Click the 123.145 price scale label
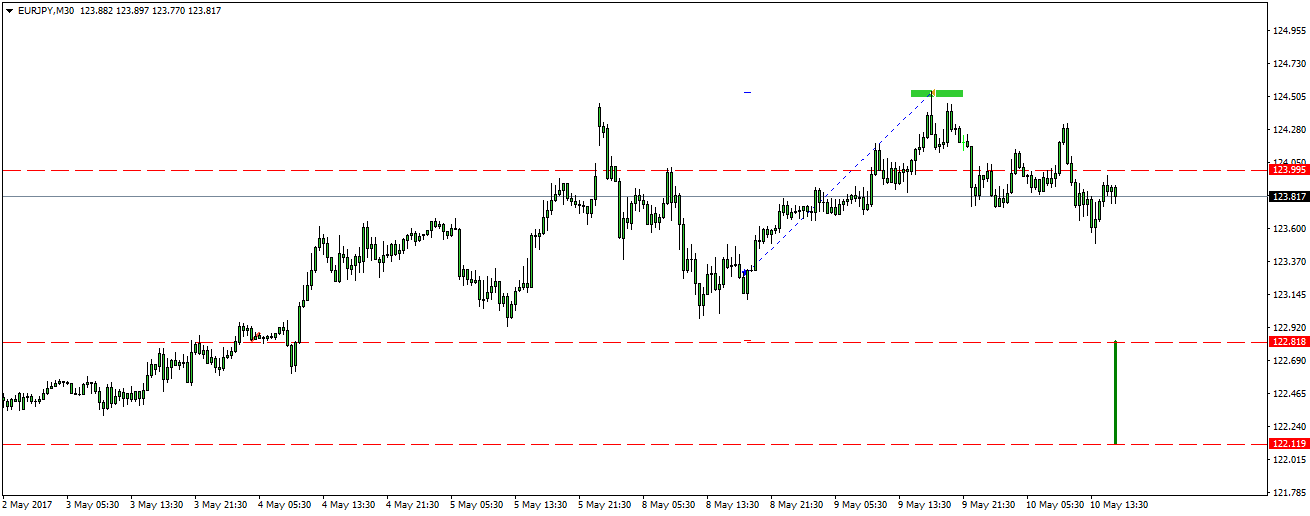1310x516 pixels. pyautogui.click(x=1289, y=295)
